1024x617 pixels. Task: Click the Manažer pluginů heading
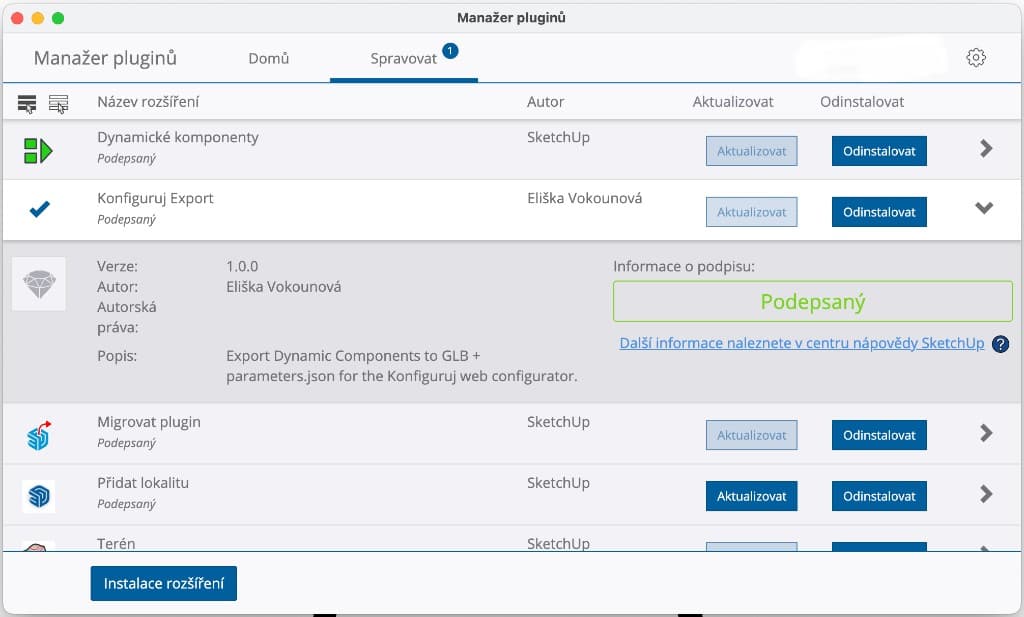tap(105, 58)
